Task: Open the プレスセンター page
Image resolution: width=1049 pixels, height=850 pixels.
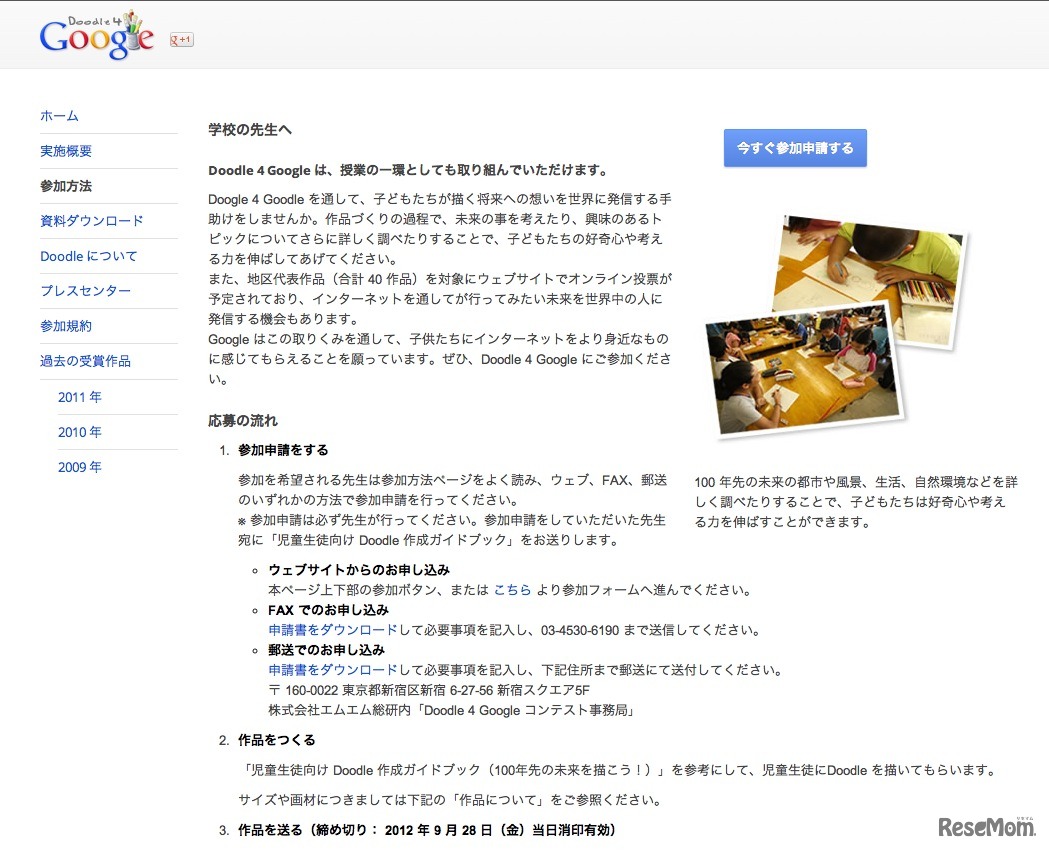Action: pos(80,291)
